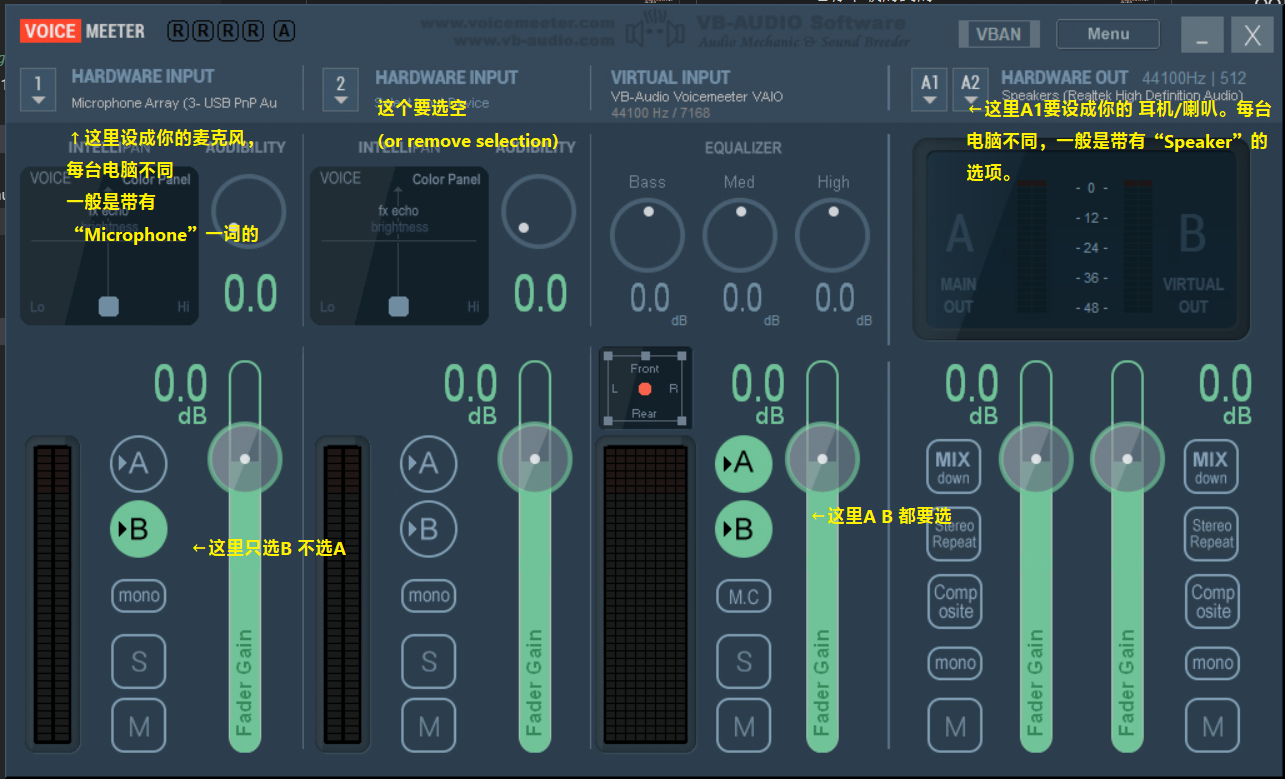The image size is (1285, 779).
Task: Toggle mono on the B bus output
Action: 1212,663
